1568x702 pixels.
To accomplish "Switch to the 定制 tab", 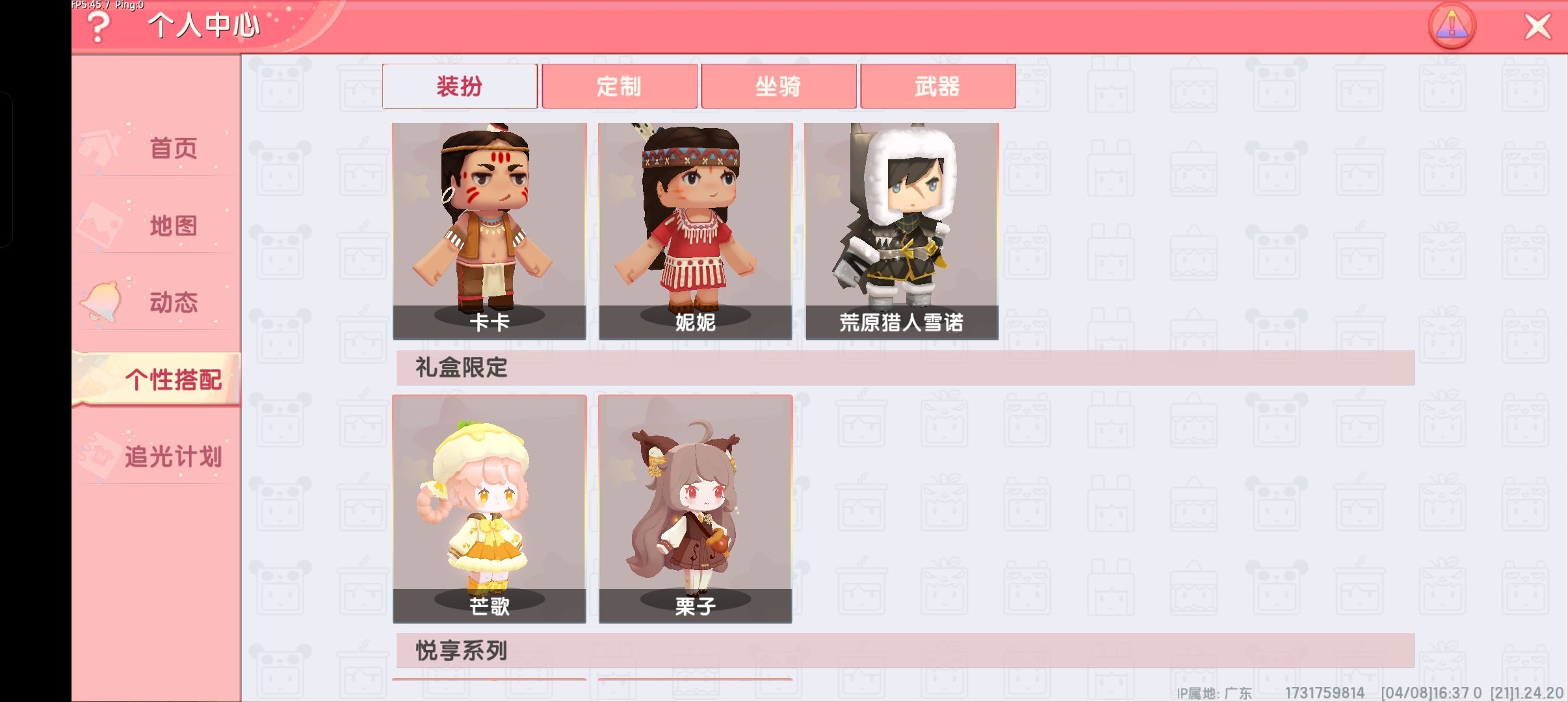I will [x=619, y=86].
